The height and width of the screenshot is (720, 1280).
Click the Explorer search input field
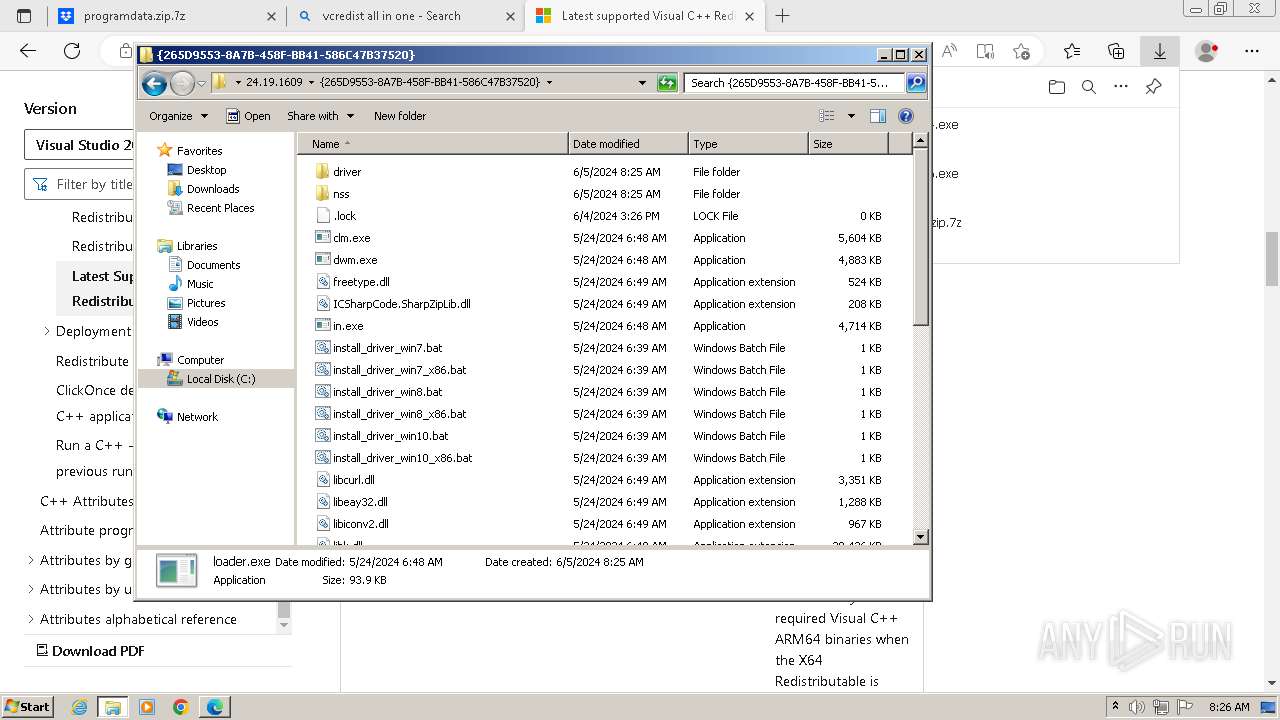click(794, 83)
